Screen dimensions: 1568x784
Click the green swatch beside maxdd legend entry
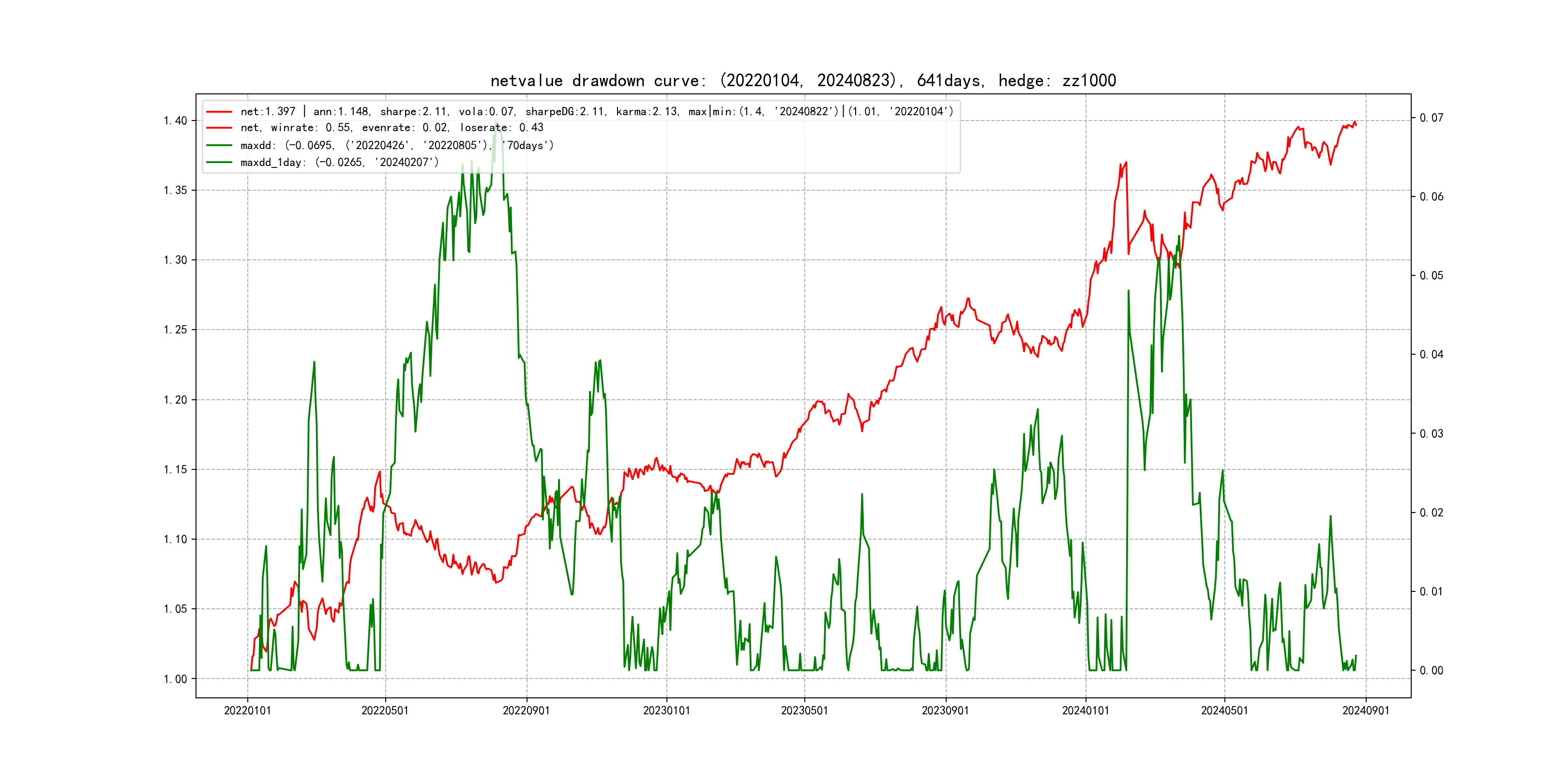click(219, 146)
